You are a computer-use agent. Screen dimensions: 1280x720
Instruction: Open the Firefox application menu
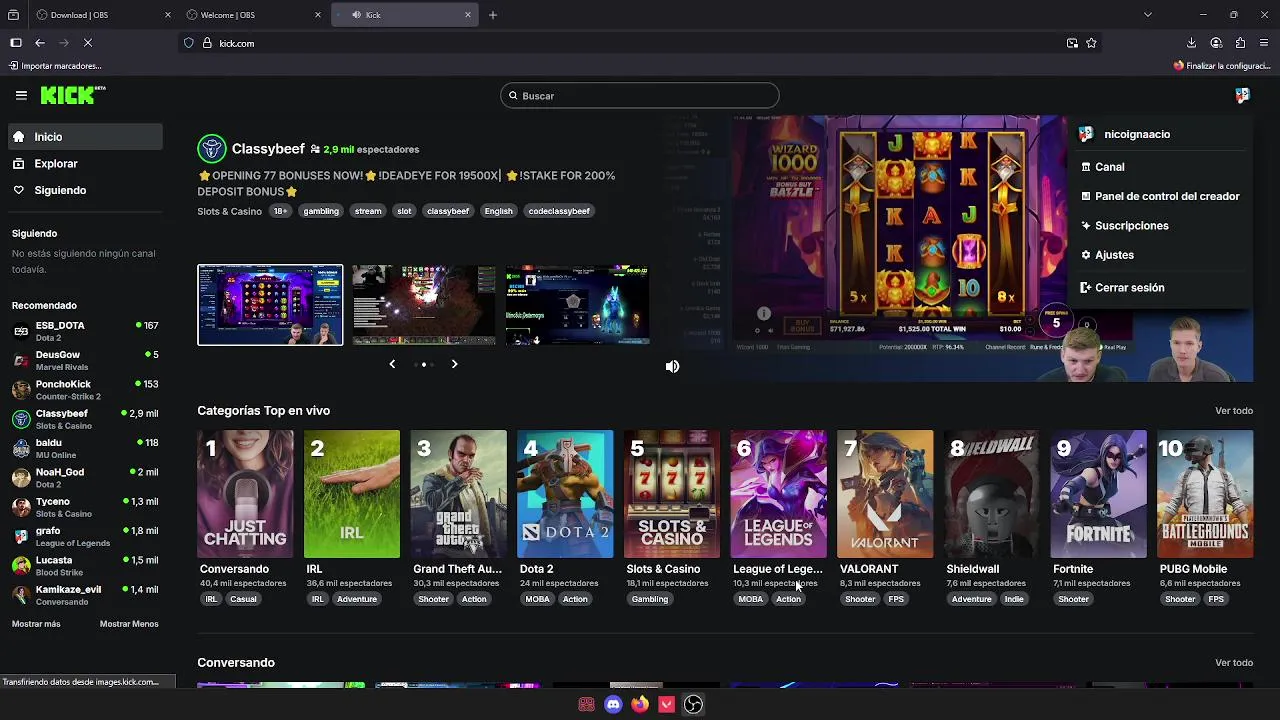(1264, 43)
